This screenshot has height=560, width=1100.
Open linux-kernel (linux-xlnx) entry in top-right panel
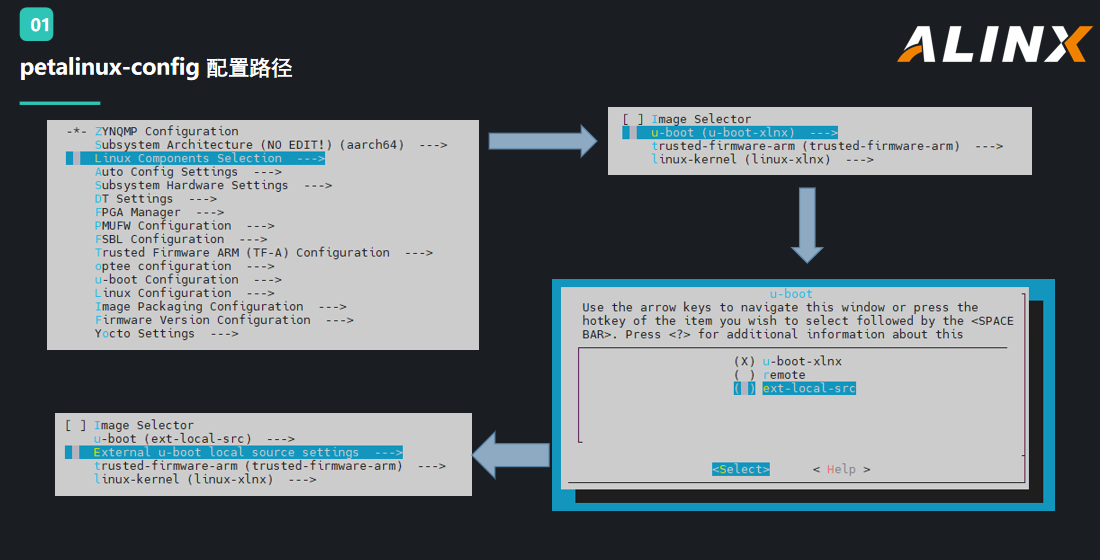[763, 159]
